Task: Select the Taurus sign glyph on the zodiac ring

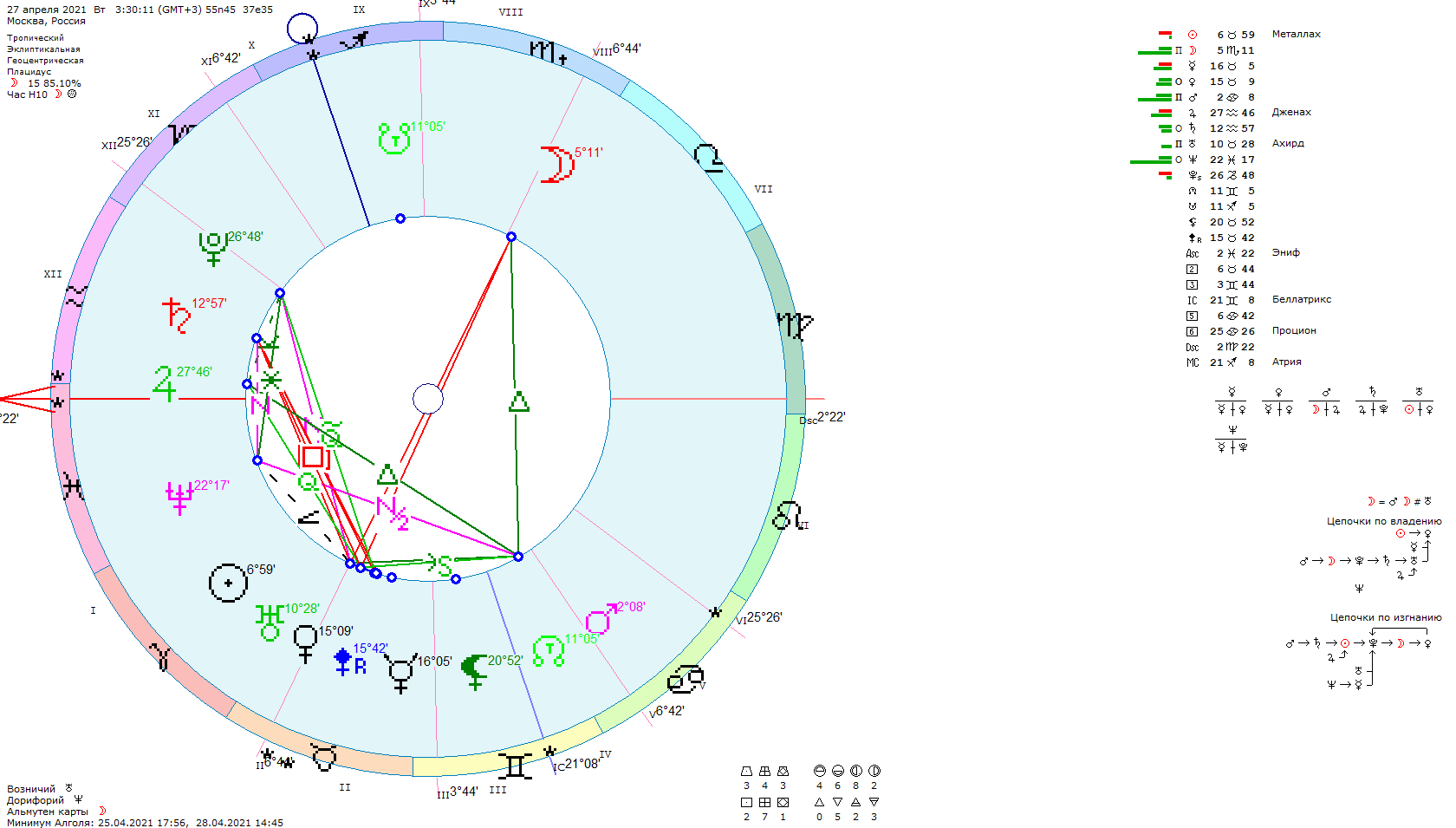Action: tap(324, 757)
